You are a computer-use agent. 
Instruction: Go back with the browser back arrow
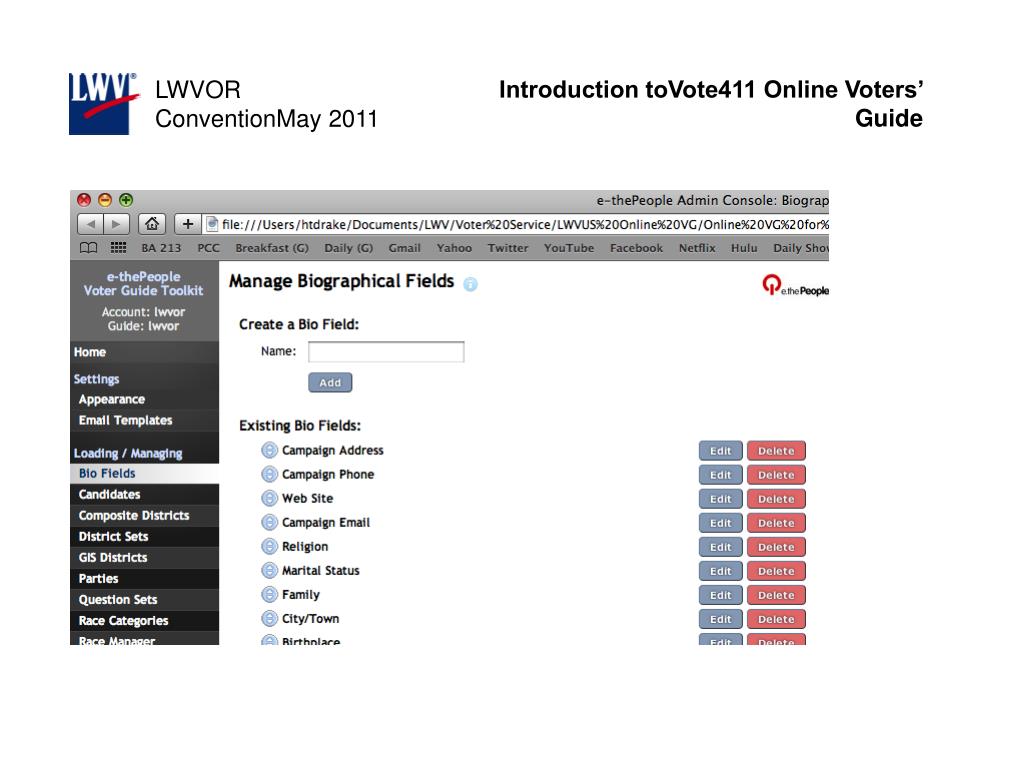coord(90,224)
